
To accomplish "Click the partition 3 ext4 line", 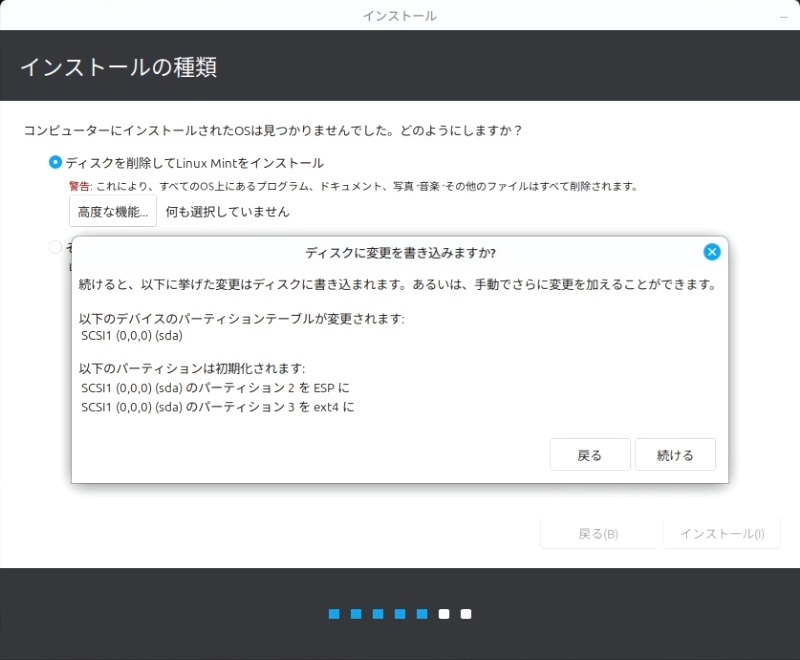I will (218, 407).
